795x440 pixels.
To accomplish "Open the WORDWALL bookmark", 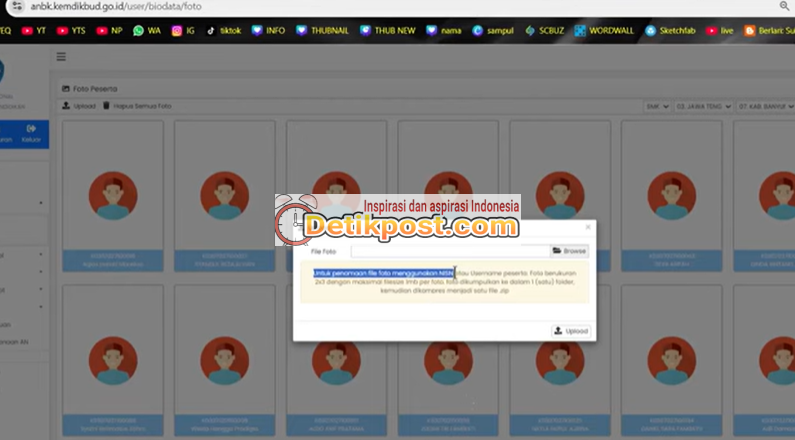I will (x=604, y=31).
